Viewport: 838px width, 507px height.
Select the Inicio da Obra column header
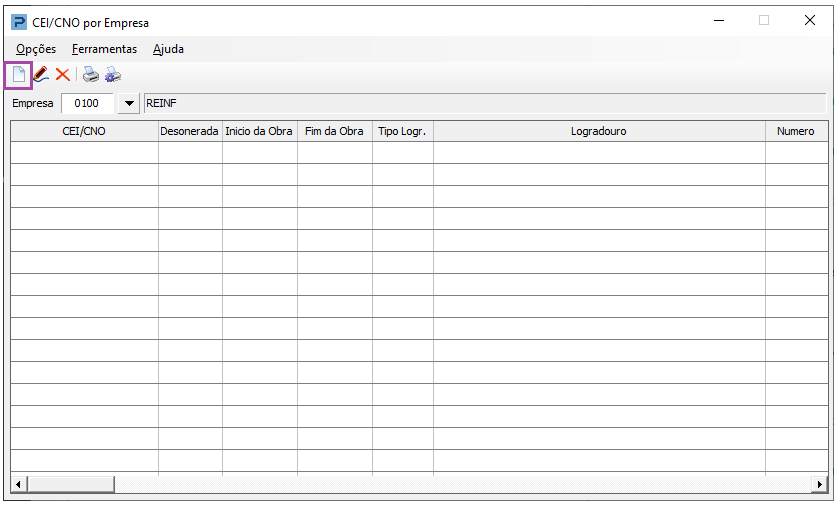[259, 131]
